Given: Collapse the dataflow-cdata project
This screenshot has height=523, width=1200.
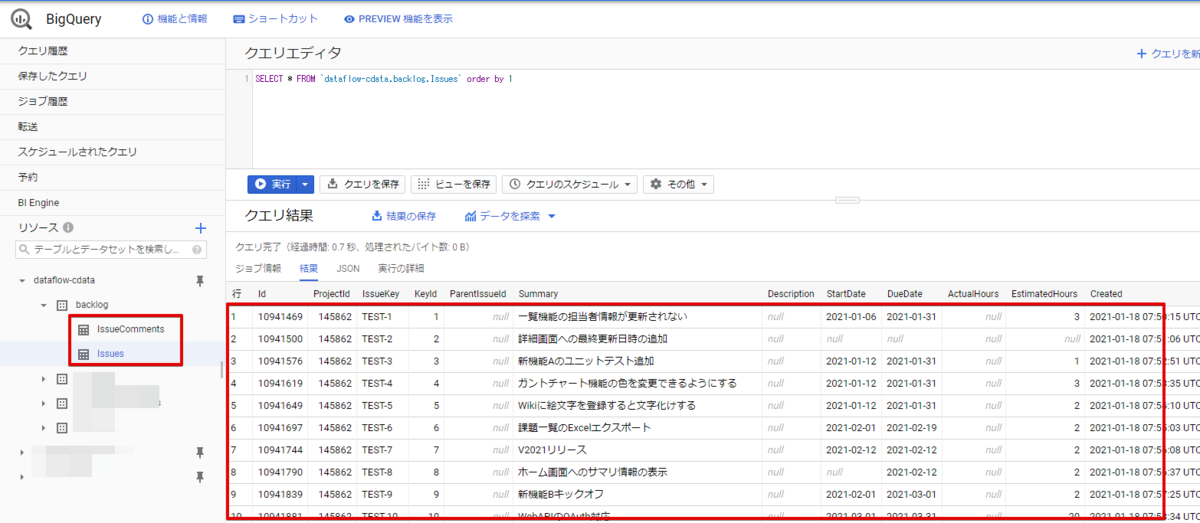Looking at the screenshot, I should (x=23, y=280).
